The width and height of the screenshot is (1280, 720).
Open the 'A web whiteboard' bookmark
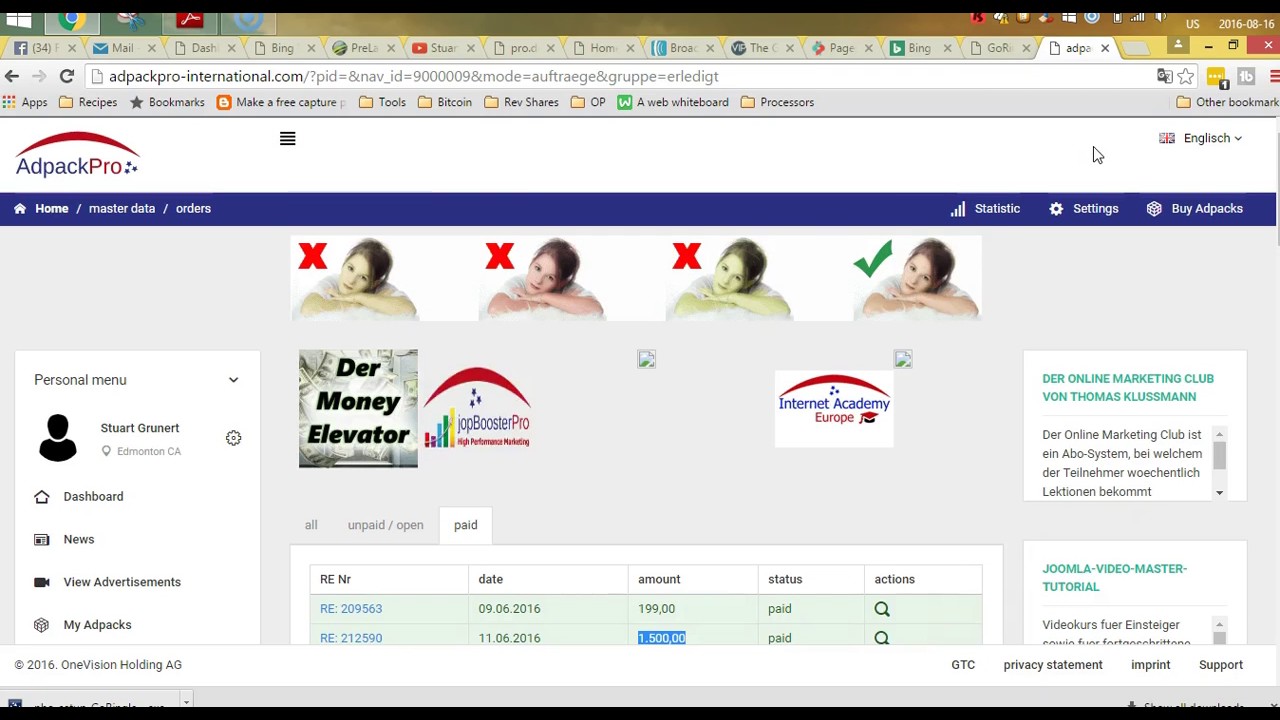[673, 102]
